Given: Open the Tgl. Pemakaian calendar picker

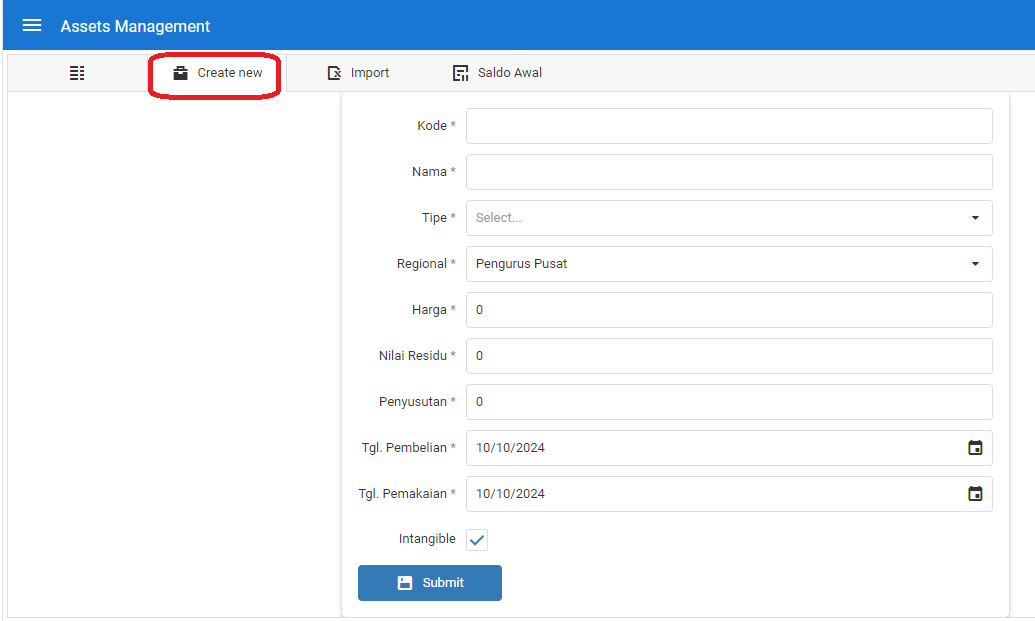Looking at the screenshot, I should click(x=975, y=494).
